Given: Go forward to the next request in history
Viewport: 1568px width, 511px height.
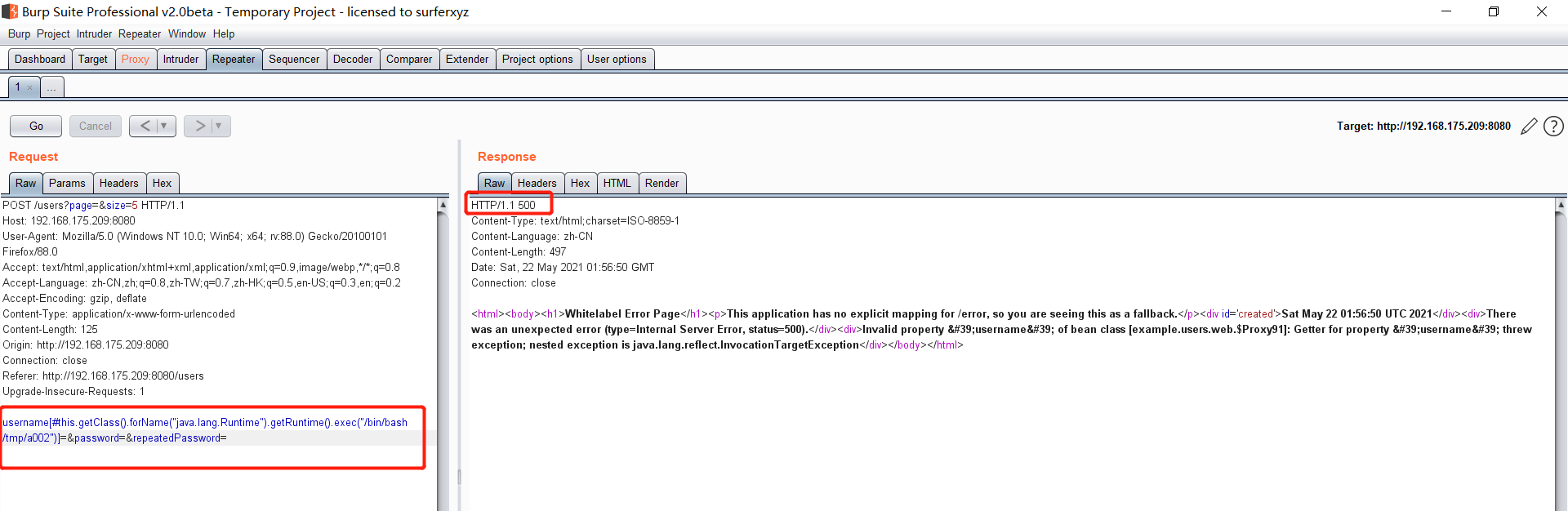Looking at the screenshot, I should (x=199, y=126).
